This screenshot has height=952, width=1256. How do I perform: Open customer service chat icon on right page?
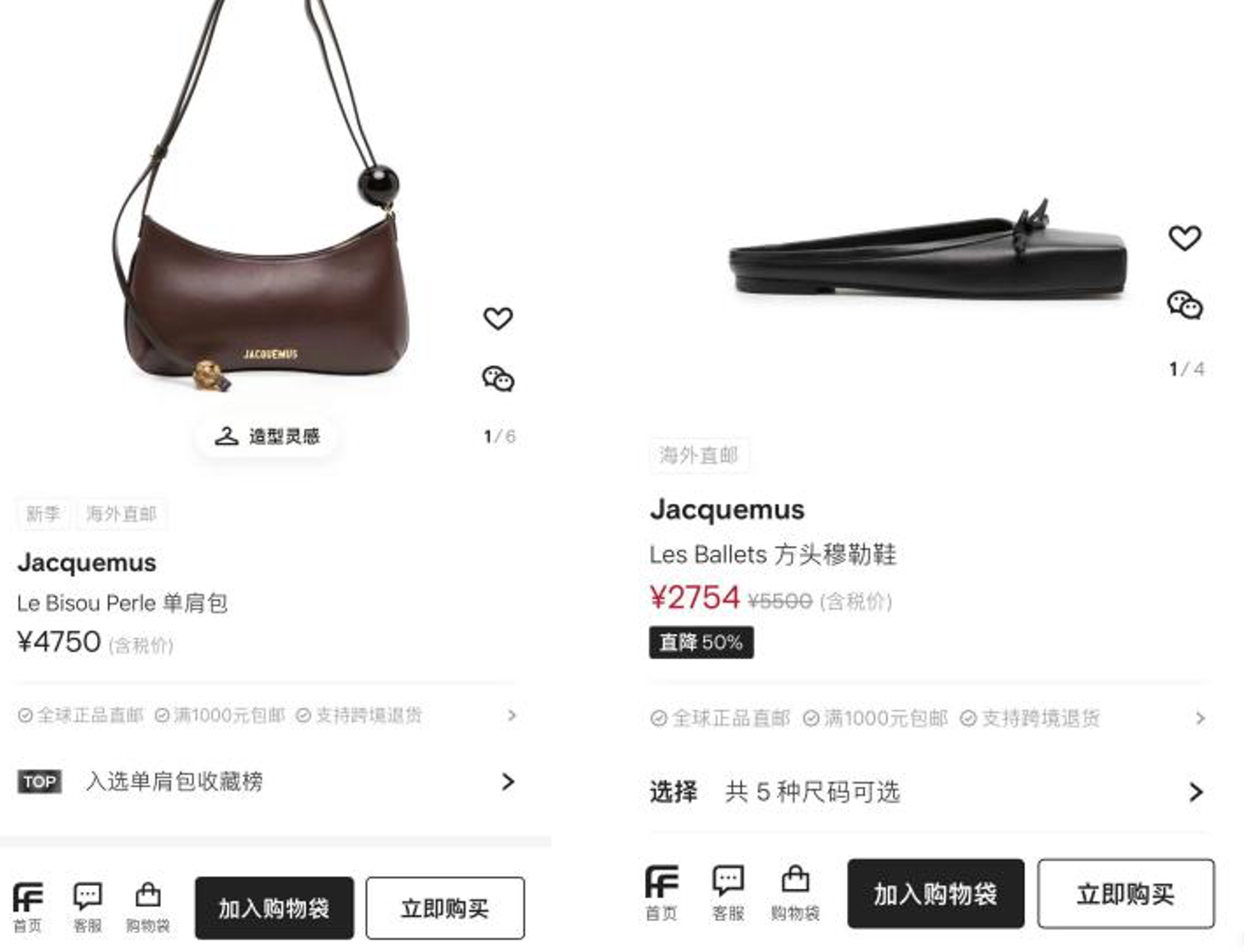point(728,892)
